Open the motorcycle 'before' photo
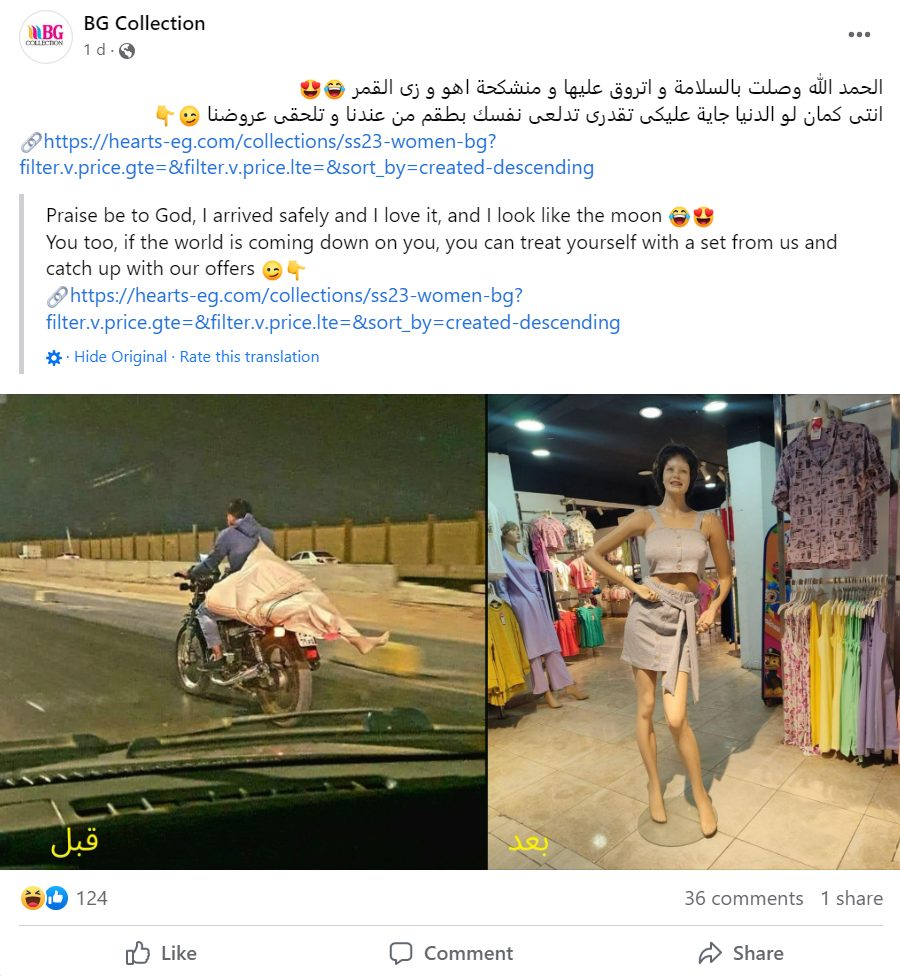Viewport: 900px width, 976px height. [243, 632]
